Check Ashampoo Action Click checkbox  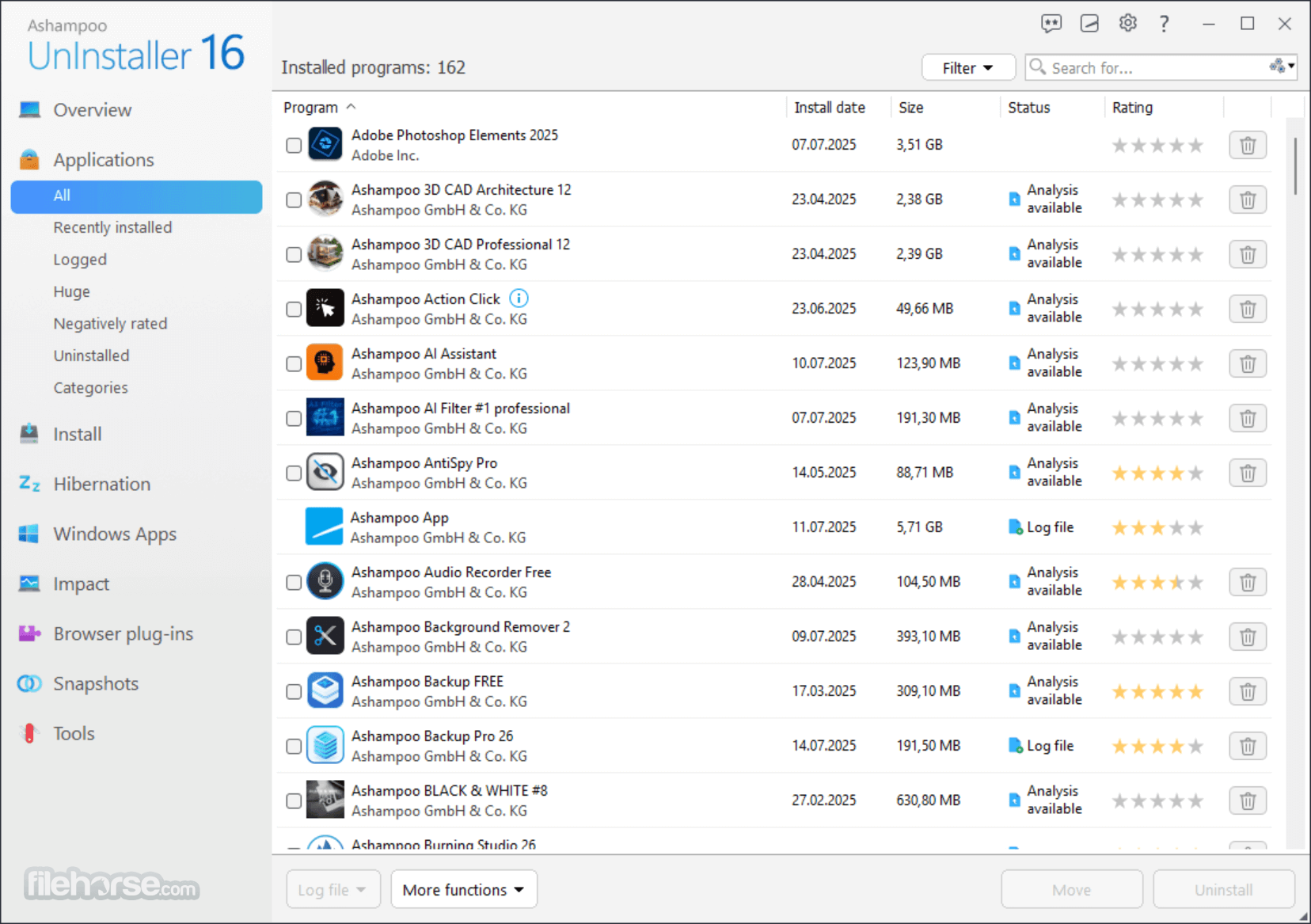tap(294, 309)
